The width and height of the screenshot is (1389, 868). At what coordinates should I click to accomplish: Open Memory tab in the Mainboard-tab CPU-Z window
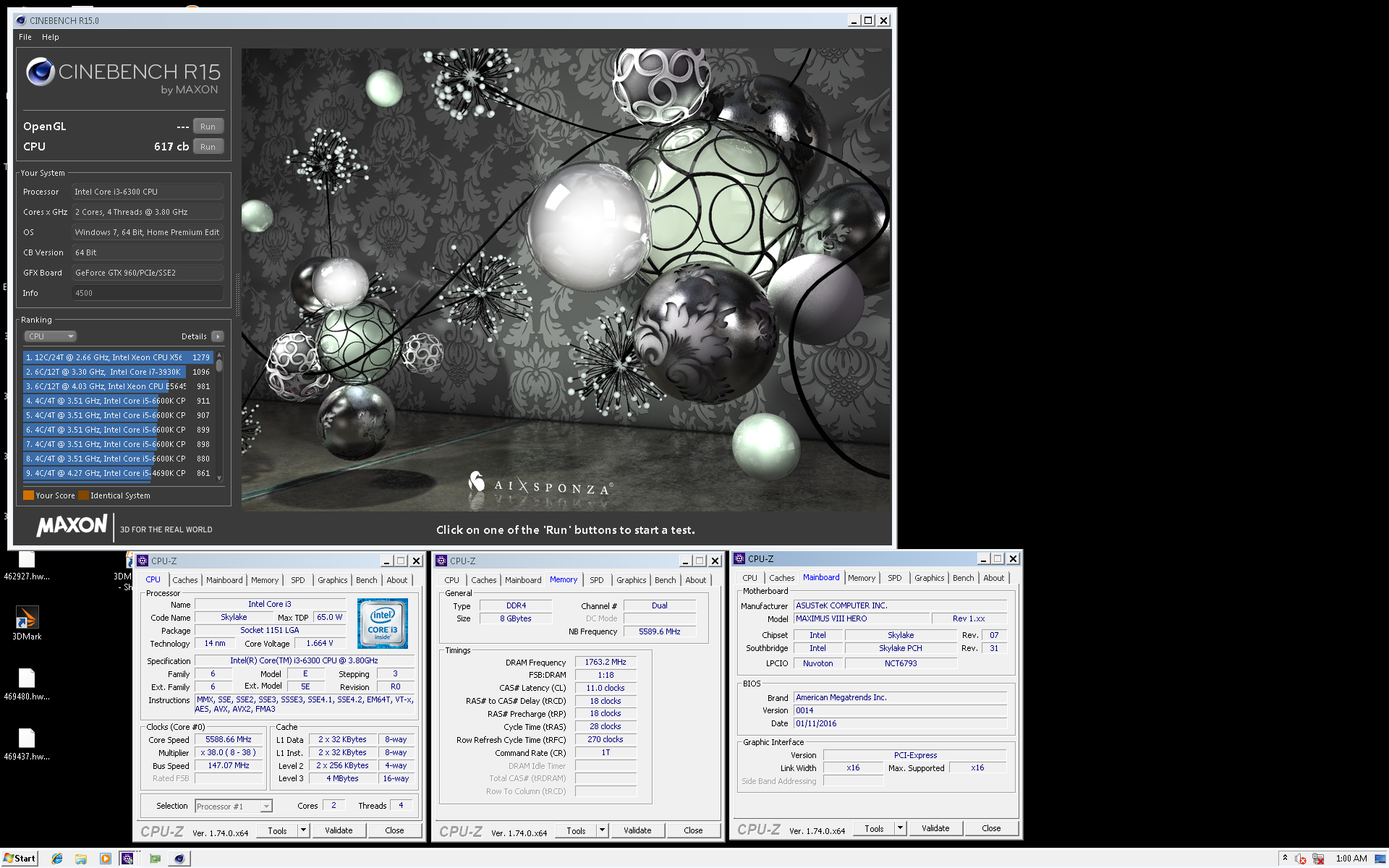(862, 578)
